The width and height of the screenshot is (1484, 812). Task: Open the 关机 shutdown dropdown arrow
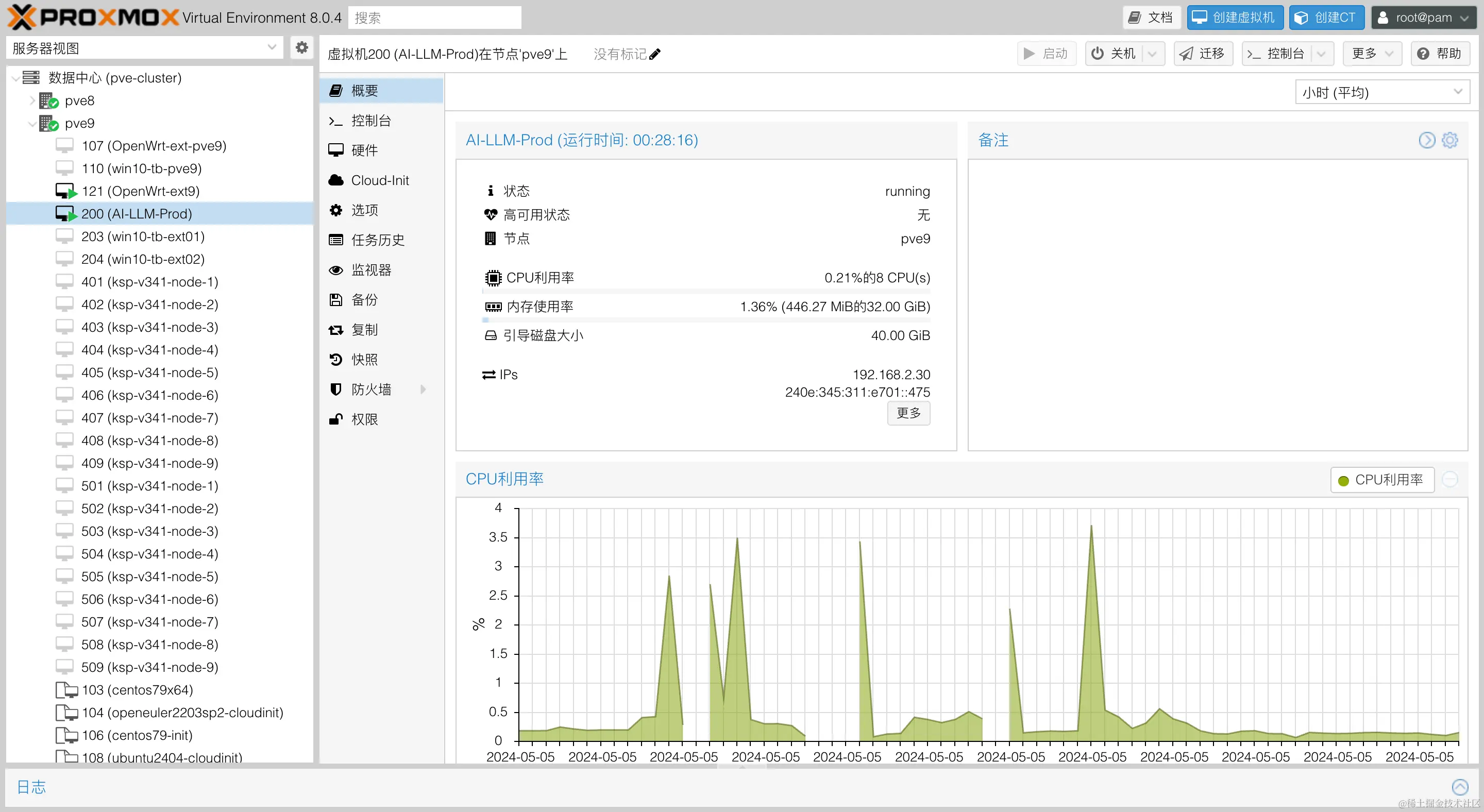pyautogui.click(x=1153, y=53)
